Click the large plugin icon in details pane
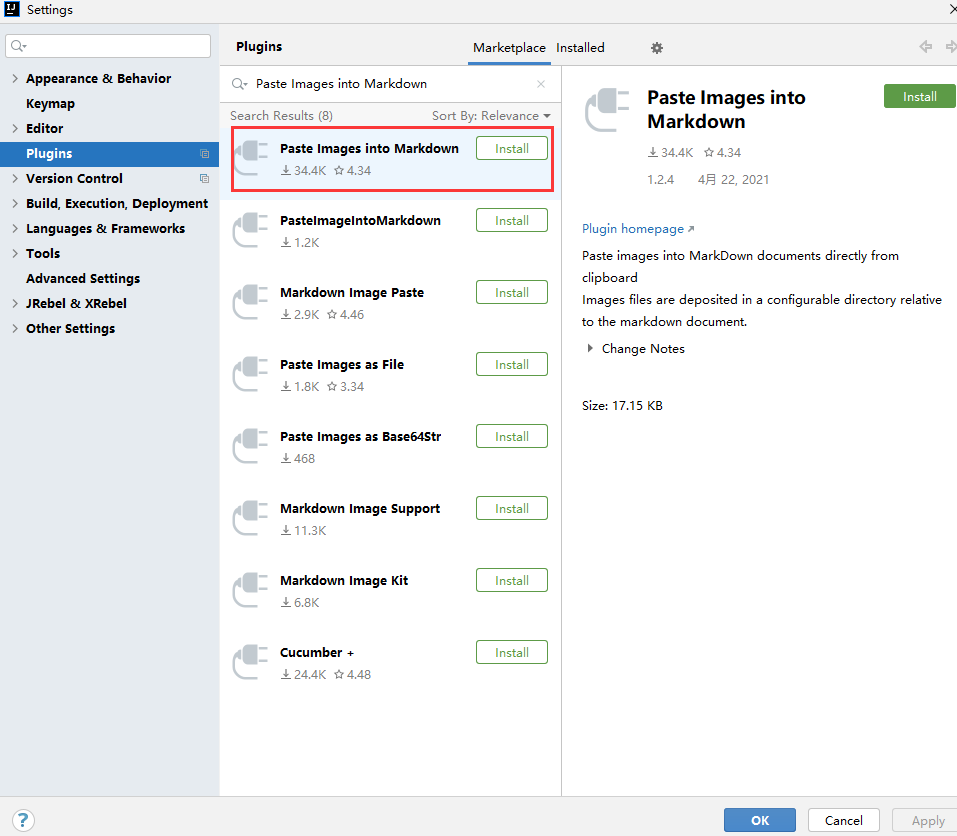The height and width of the screenshot is (836, 957). [607, 110]
